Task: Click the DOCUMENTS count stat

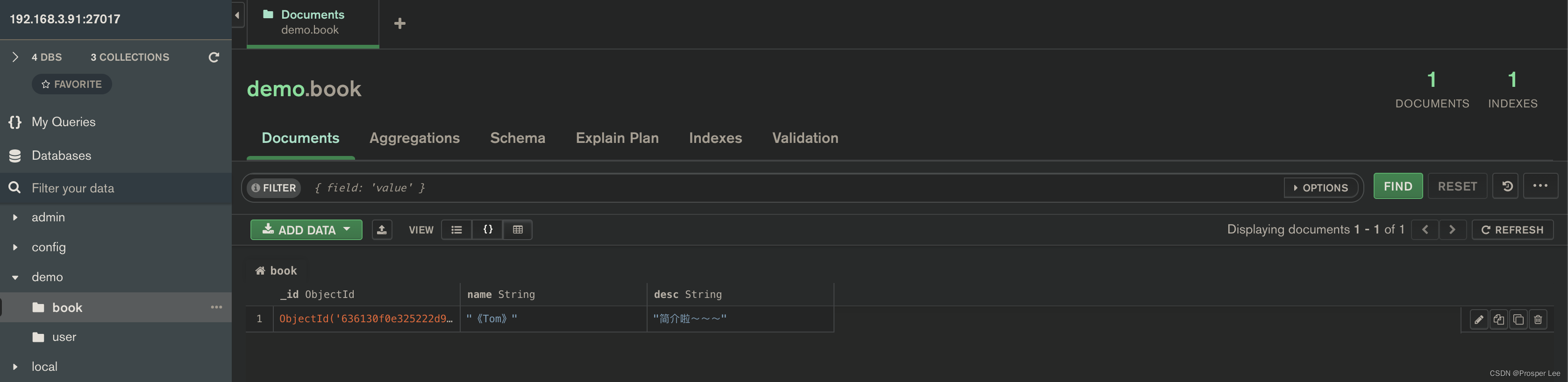Action: [1432, 89]
